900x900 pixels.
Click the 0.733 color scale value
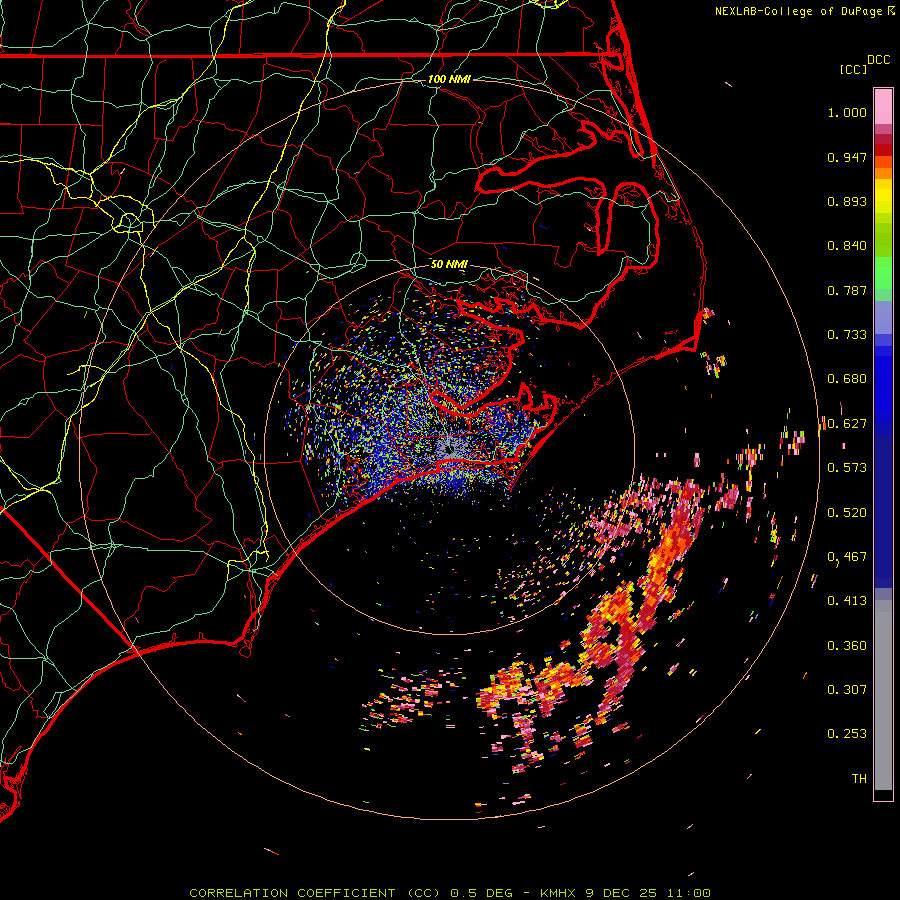(847, 335)
